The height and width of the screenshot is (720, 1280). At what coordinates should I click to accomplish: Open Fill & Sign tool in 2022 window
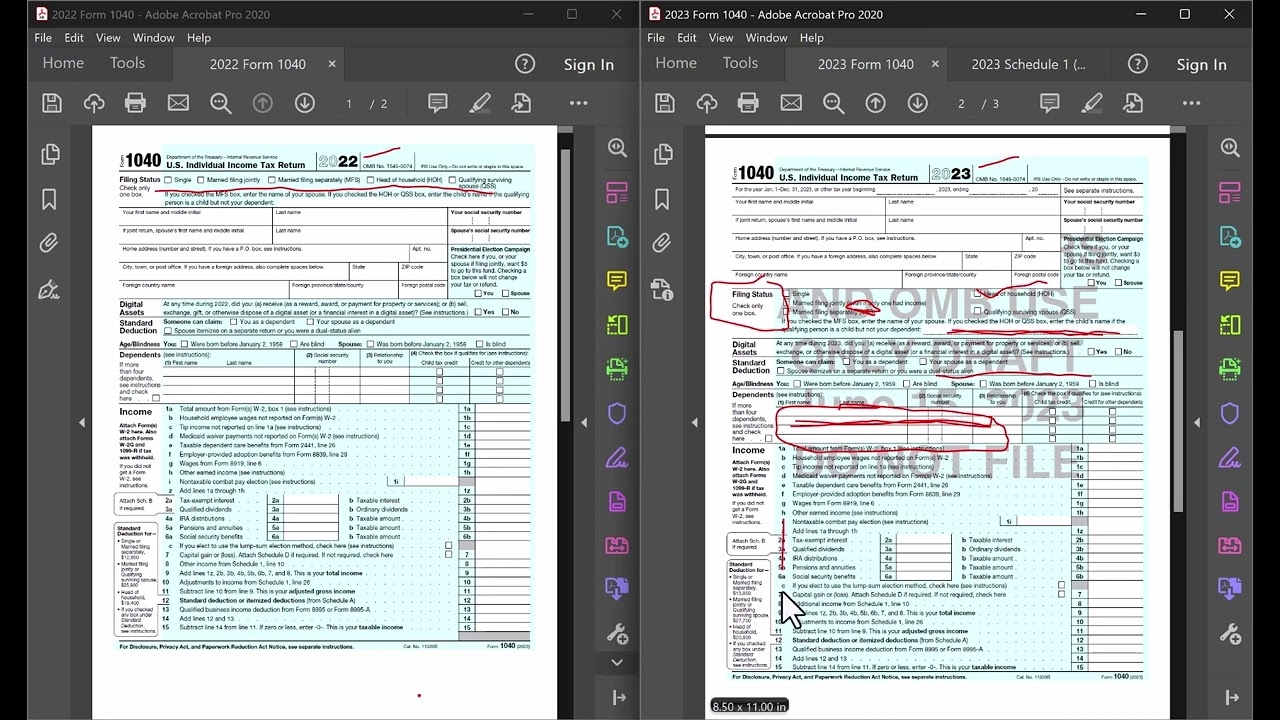pyautogui.click(x=617, y=458)
